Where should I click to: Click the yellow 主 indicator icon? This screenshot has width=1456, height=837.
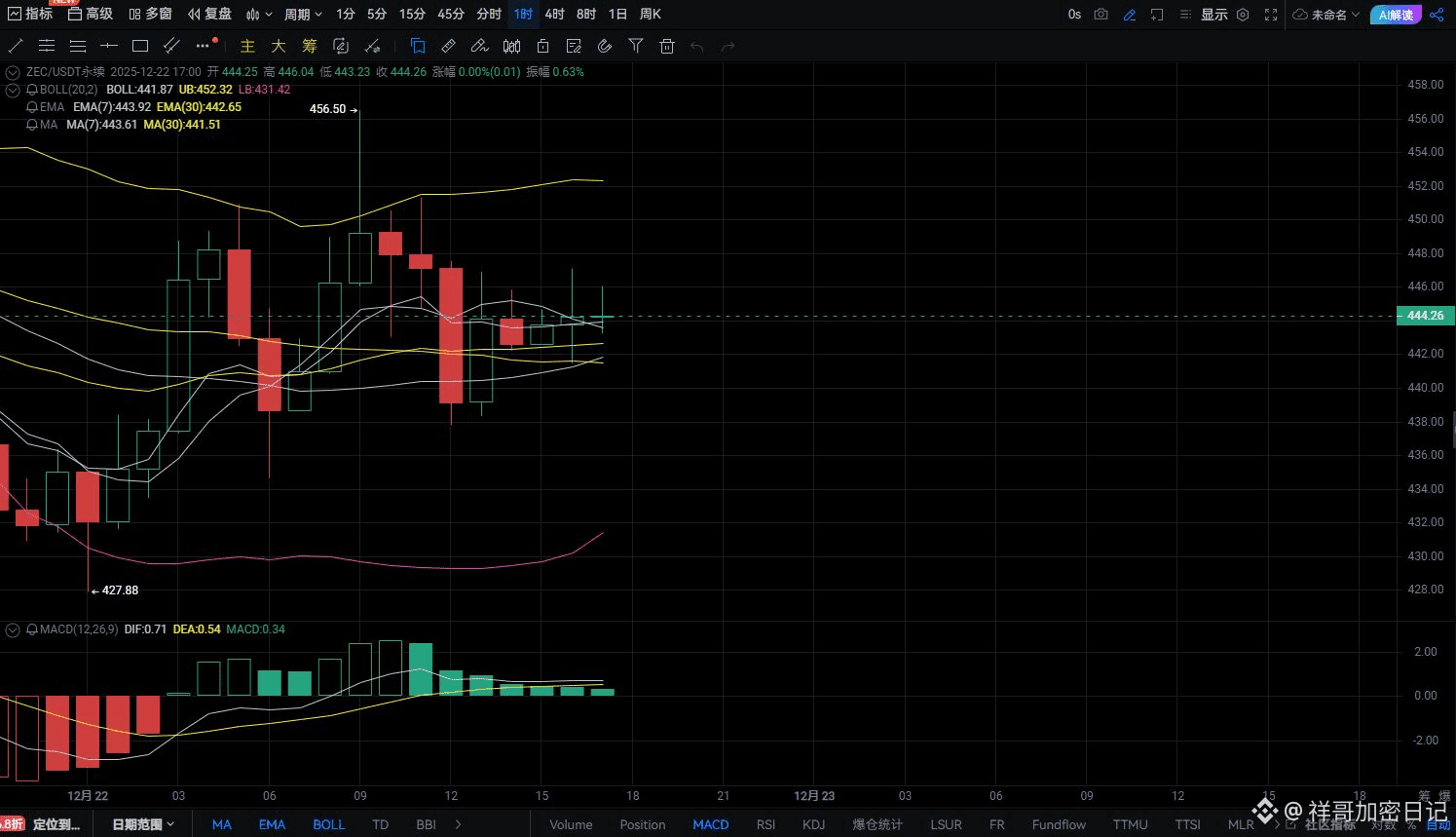[x=247, y=46]
